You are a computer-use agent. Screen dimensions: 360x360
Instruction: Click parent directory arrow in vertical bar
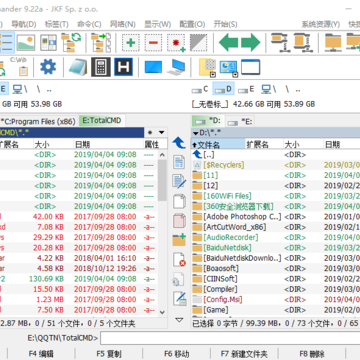179,143
